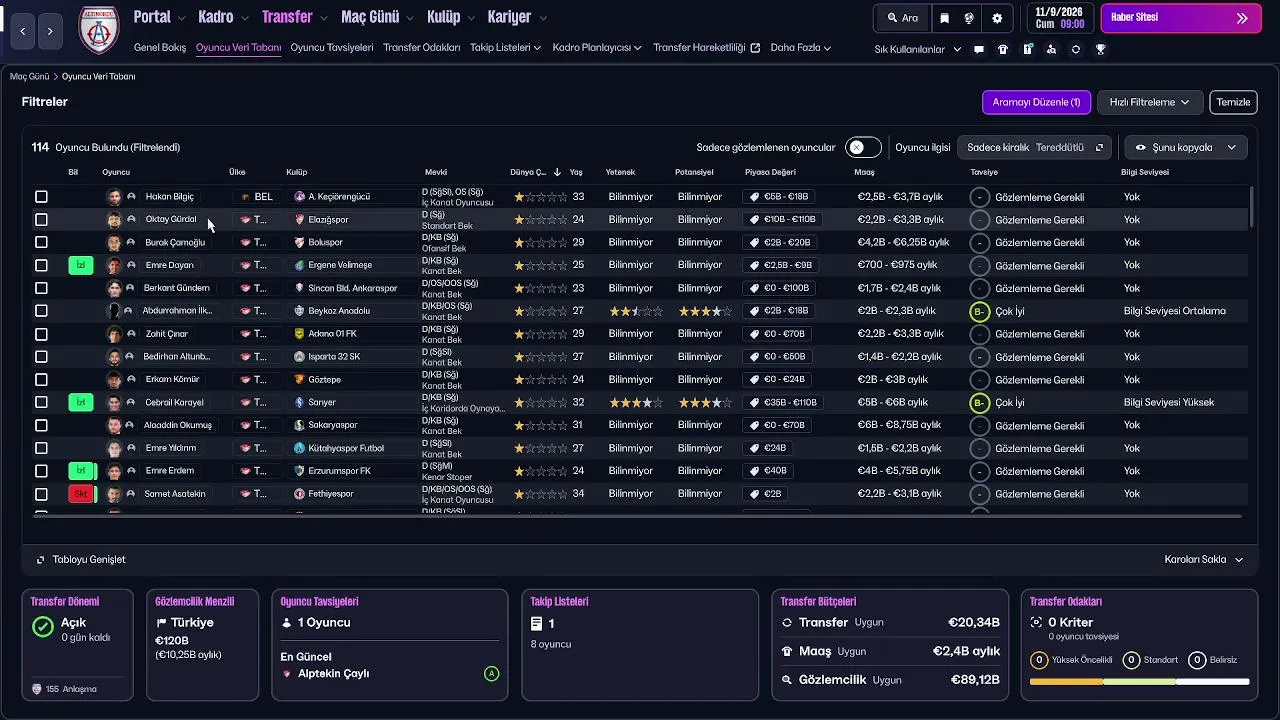Click green checkmark in Transfer Dönemi card
Viewport: 1280px width, 720px height.
pyautogui.click(x=42, y=627)
